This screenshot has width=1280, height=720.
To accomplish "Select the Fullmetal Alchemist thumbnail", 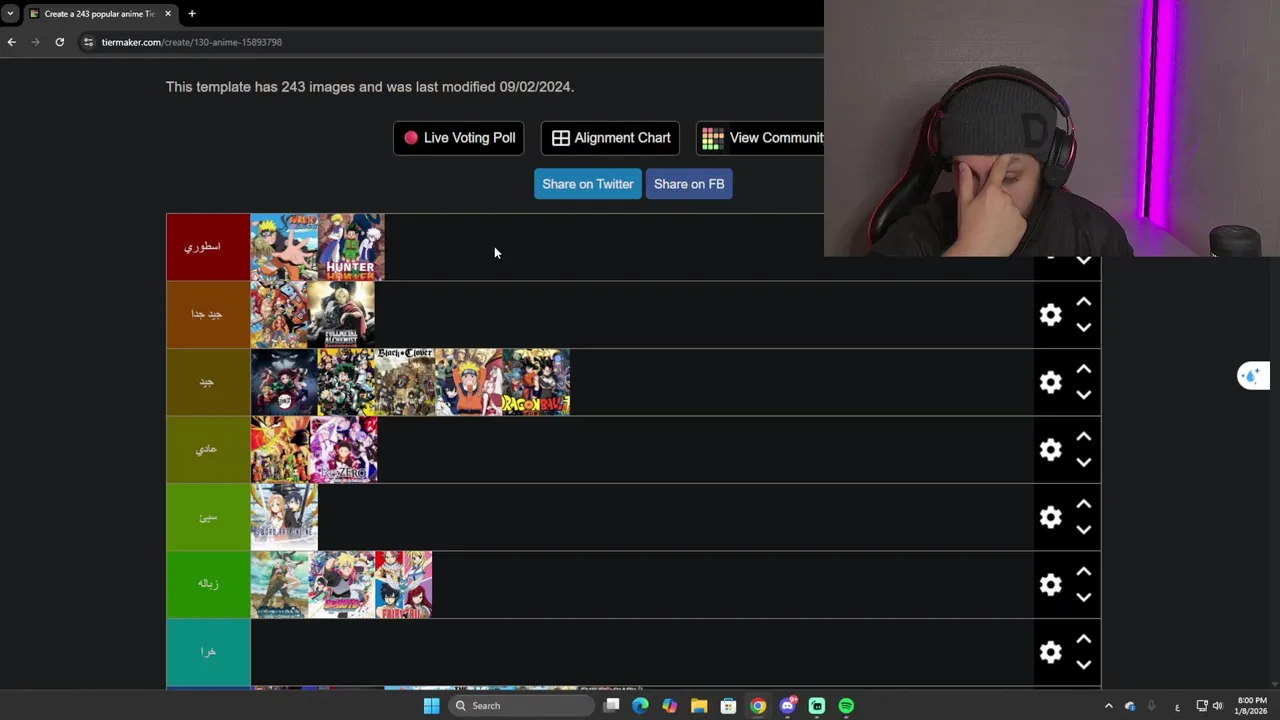I will [x=341, y=315].
